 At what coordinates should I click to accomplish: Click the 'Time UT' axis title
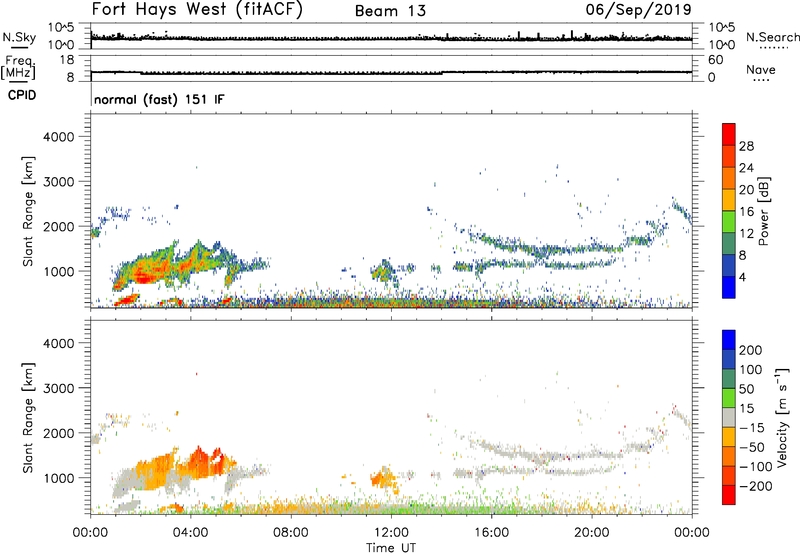[391, 548]
